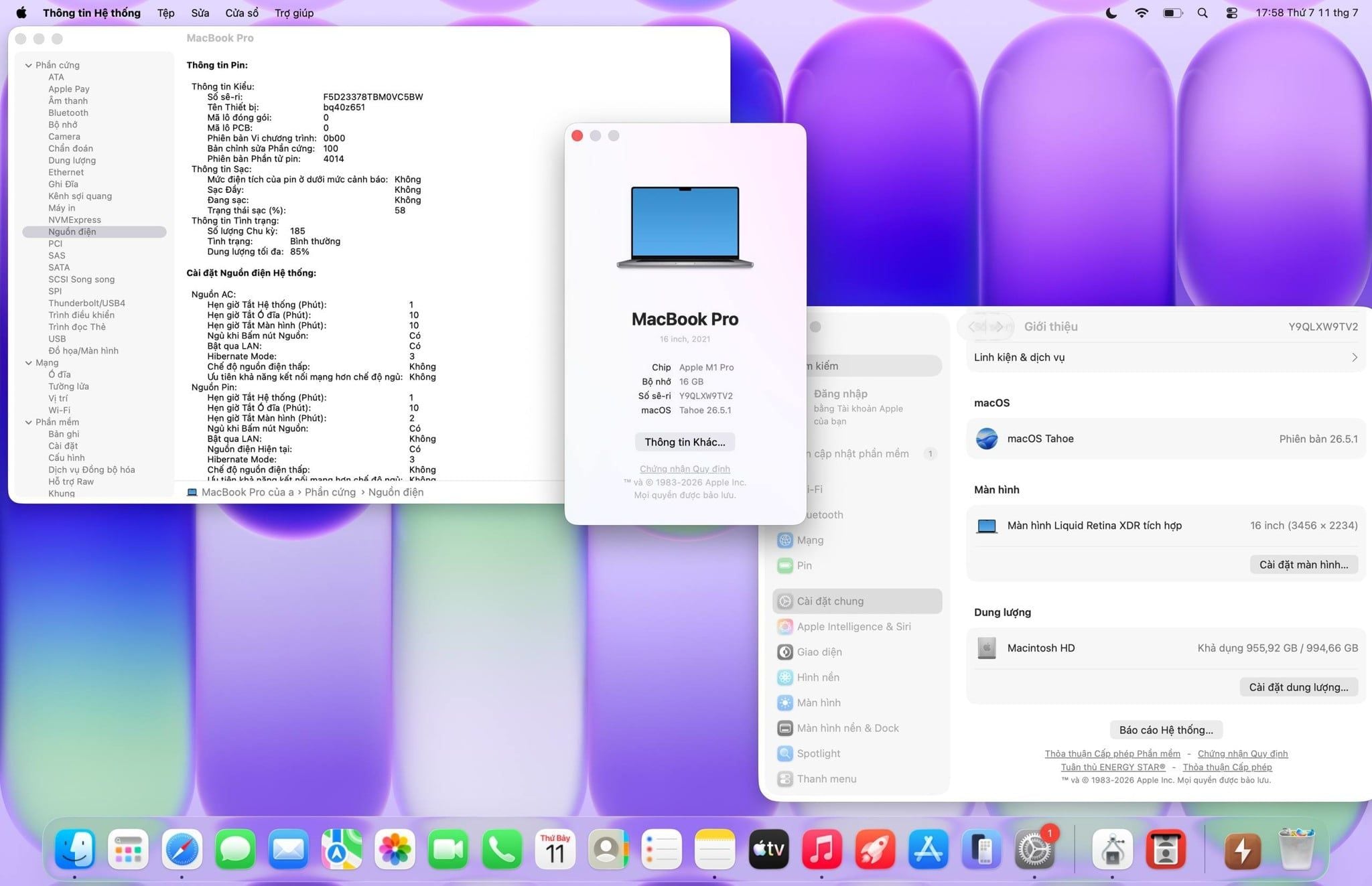This screenshot has height=886, width=1372.
Task: Select Wi-Fi under Mạng in sidebar
Action: [x=59, y=411]
